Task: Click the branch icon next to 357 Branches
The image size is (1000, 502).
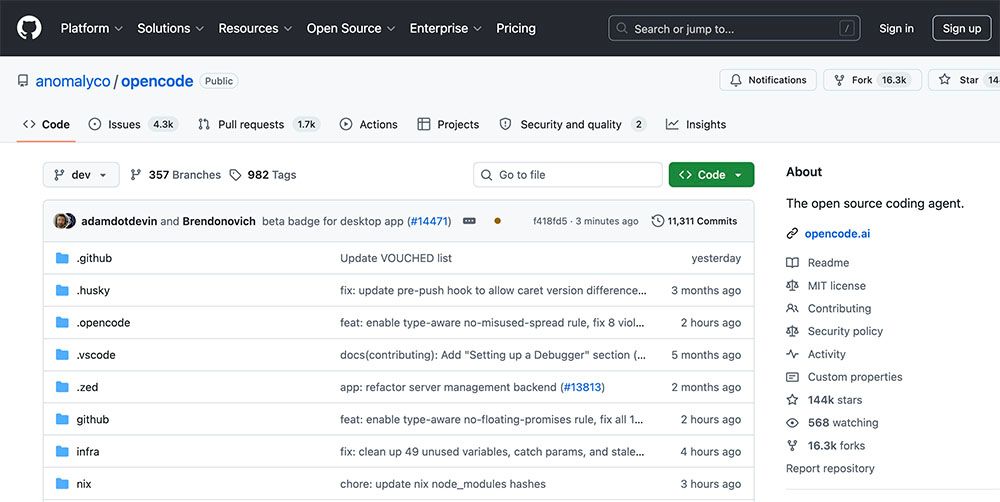Action: tap(135, 175)
